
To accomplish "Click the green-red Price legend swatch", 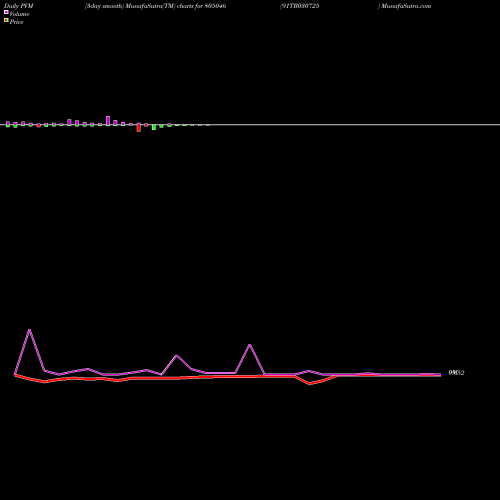I will [x=6, y=20].
